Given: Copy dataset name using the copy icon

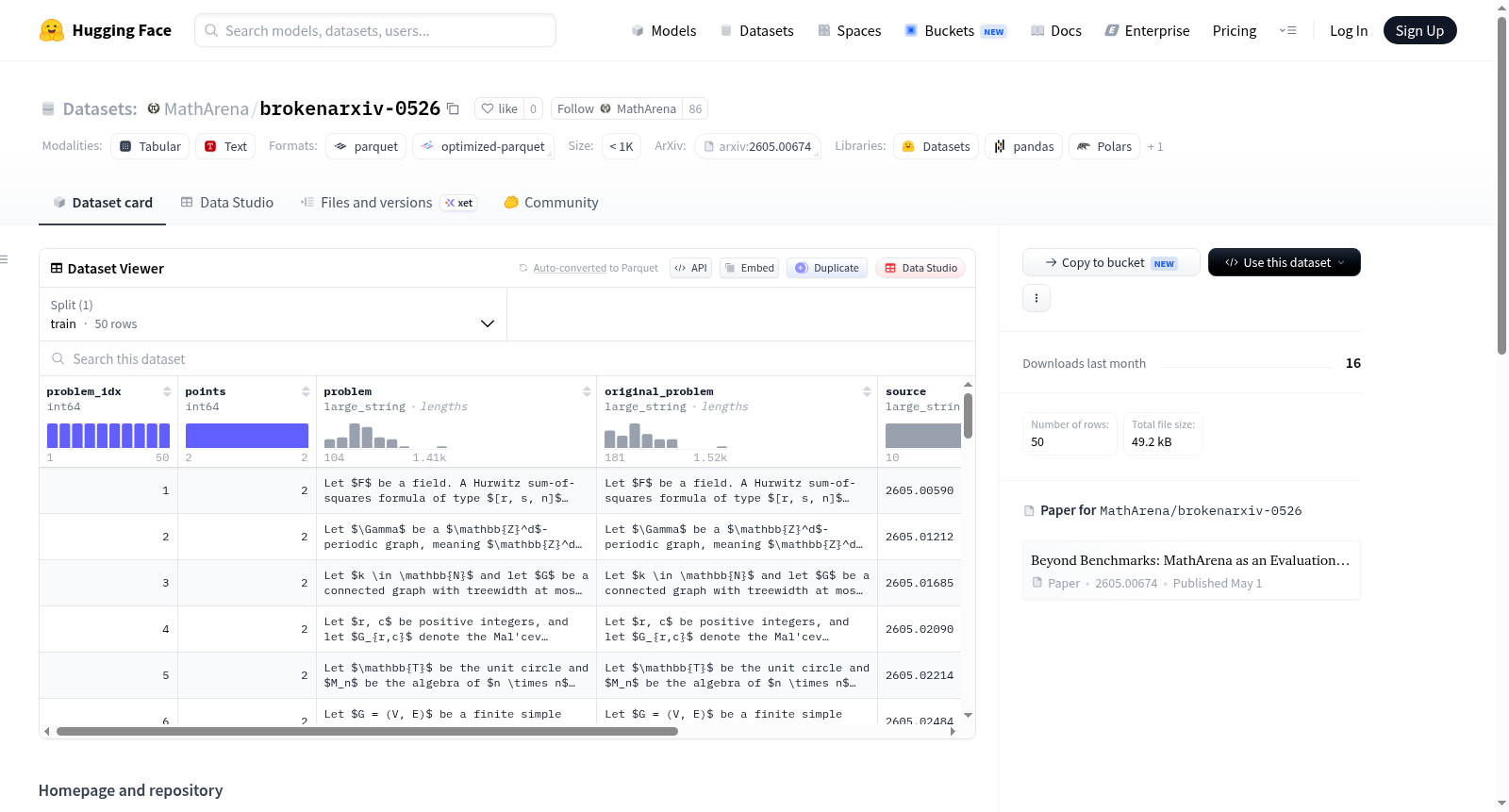Looking at the screenshot, I should click(453, 108).
